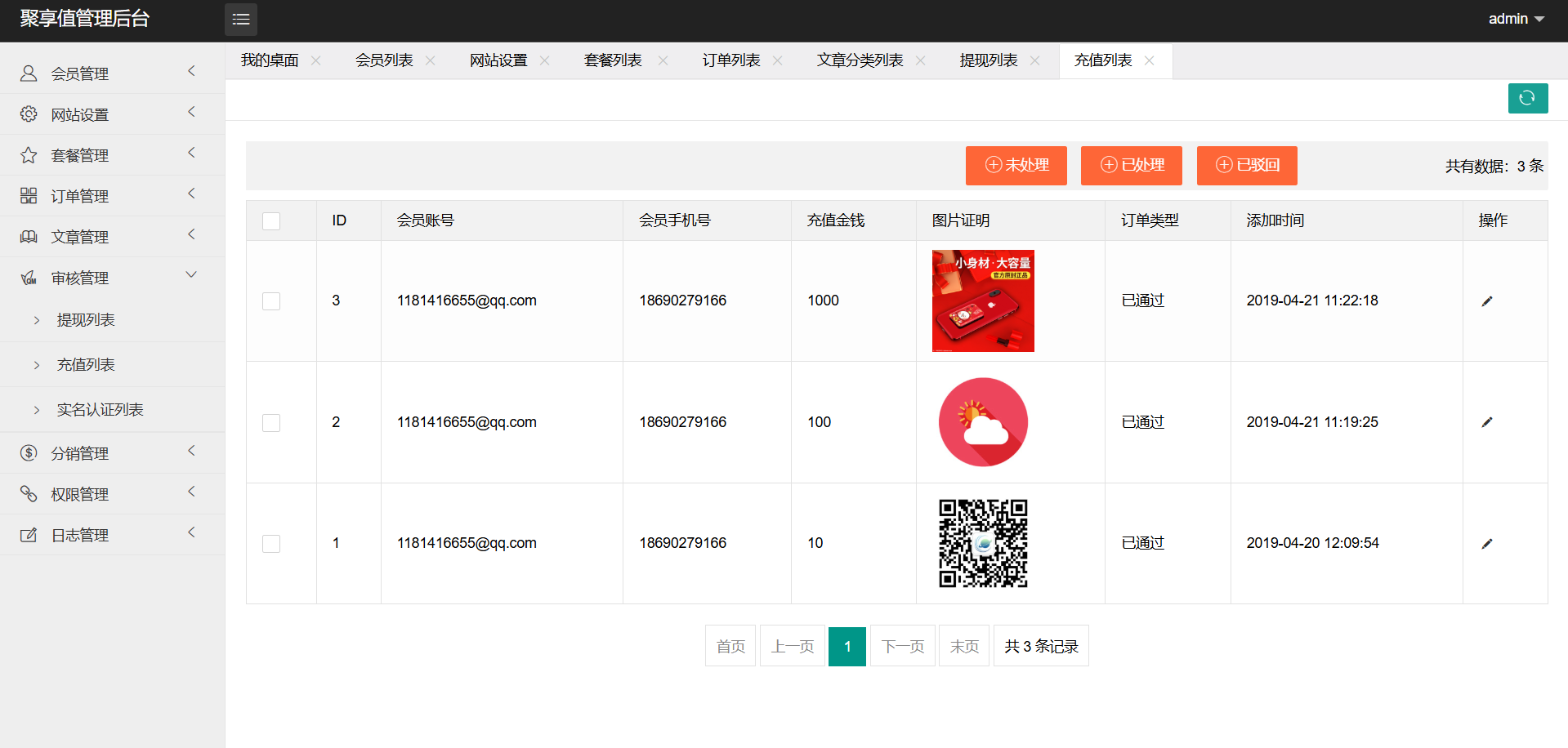Viewport: 1568px width, 748px height.
Task: Click the hamburger menu toggle icon
Action: tap(240, 19)
